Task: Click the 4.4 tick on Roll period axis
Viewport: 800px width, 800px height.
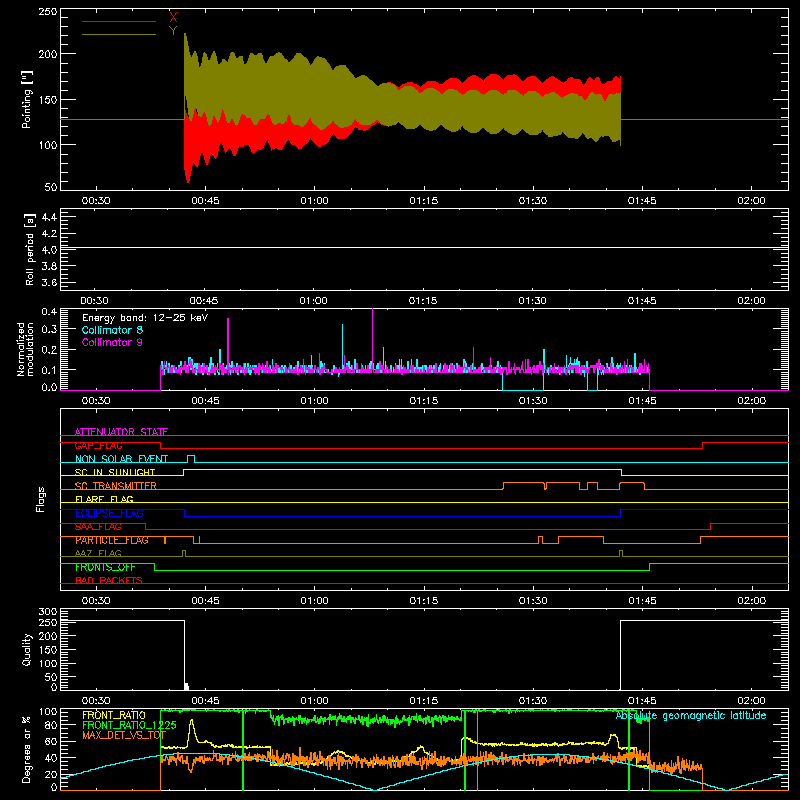Action: [x=49, y=217]
